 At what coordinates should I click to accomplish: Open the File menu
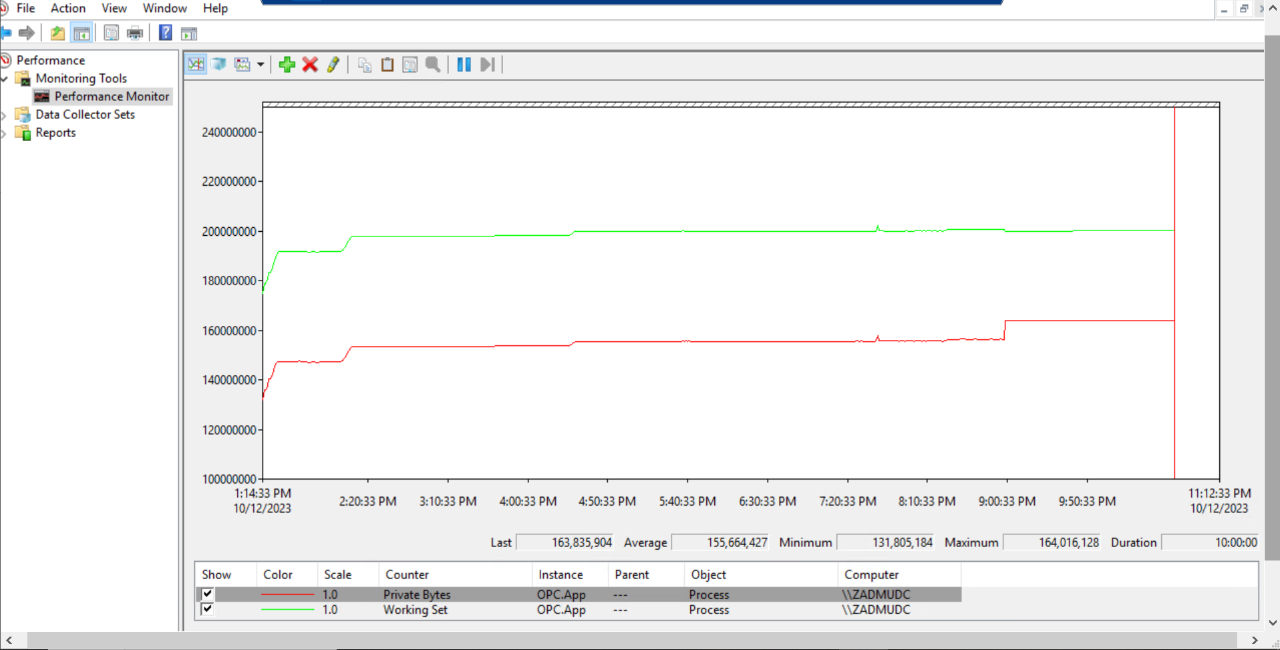(25, 8)
